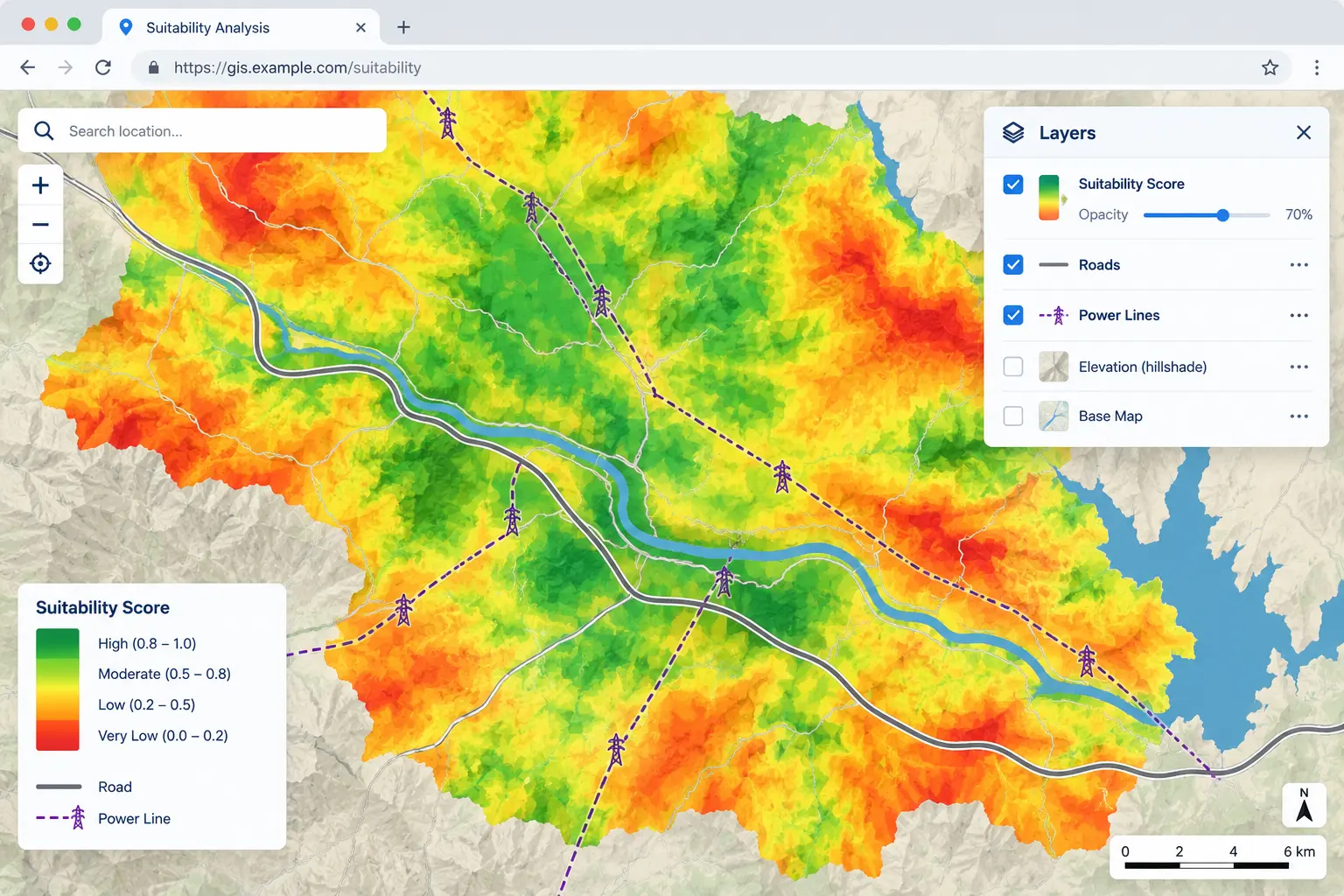
Task: Click the browser address bar URL
Action: coord(297,67)
